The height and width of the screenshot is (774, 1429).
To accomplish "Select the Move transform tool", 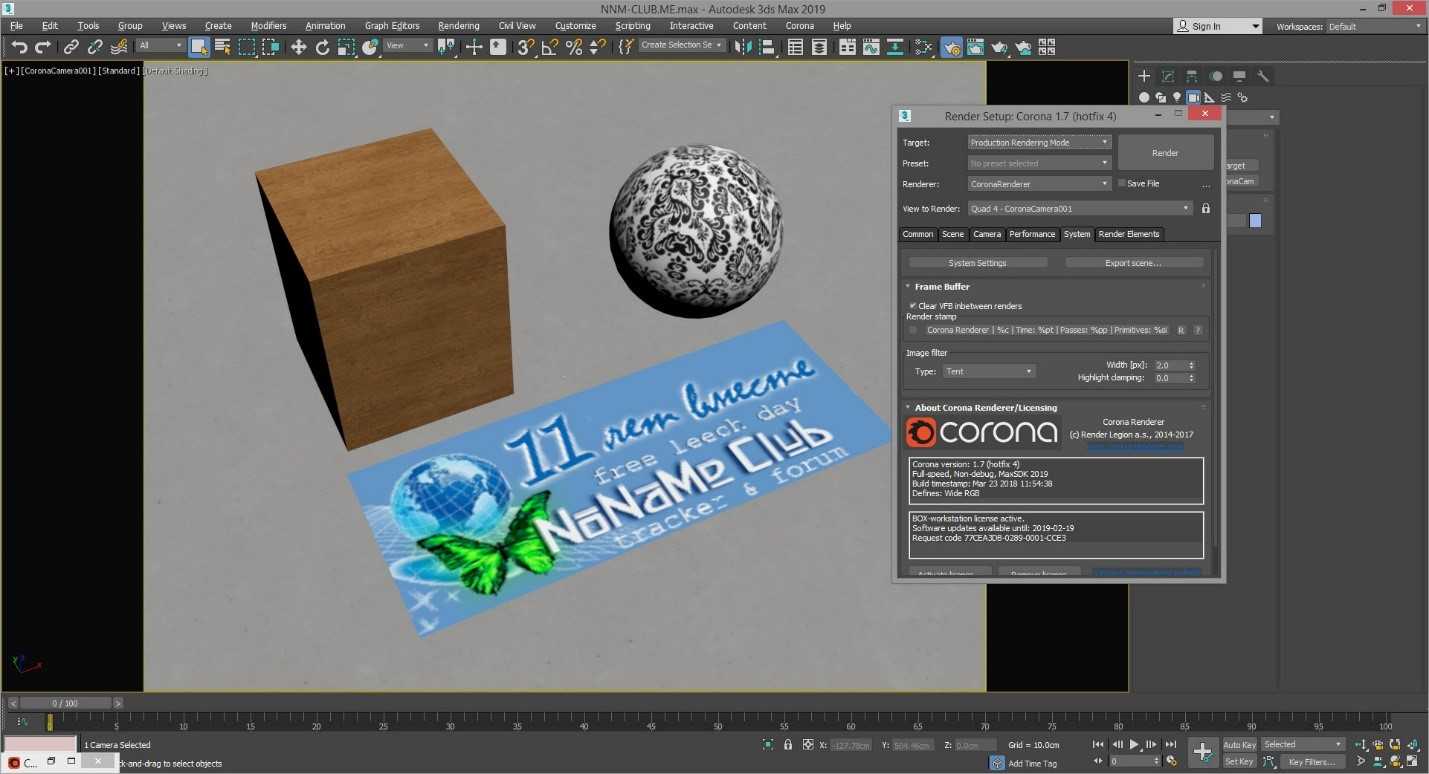I will pyautogui.click(x=298, y=47).
